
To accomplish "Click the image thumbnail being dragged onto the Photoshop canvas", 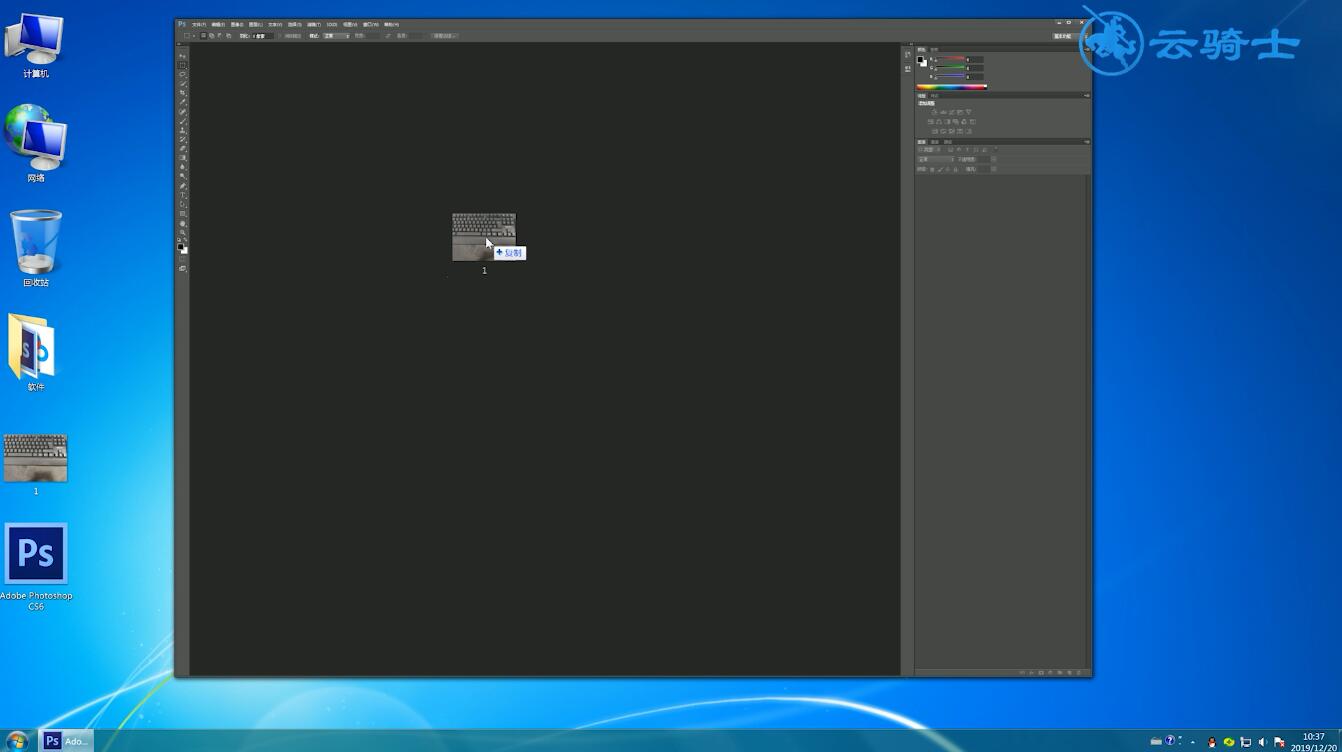I will (x=484, y=237).
